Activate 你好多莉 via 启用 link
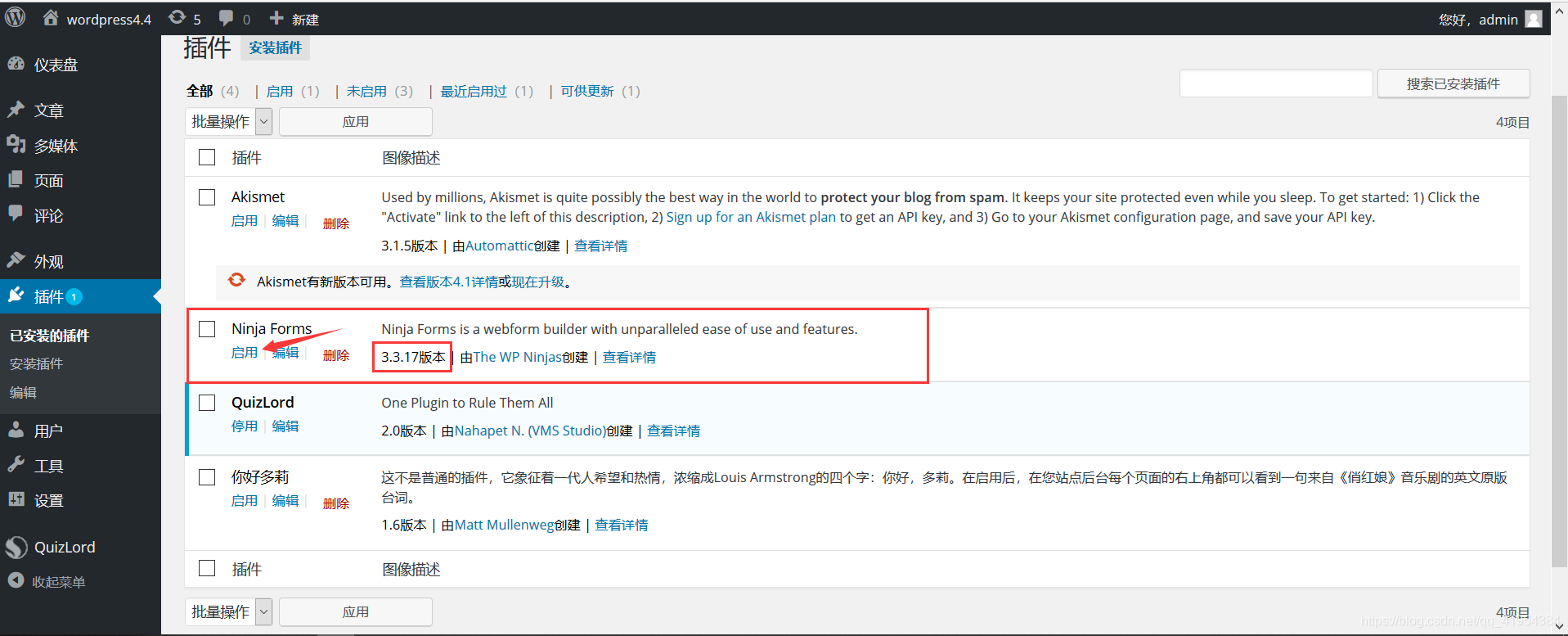 (245, 501)
